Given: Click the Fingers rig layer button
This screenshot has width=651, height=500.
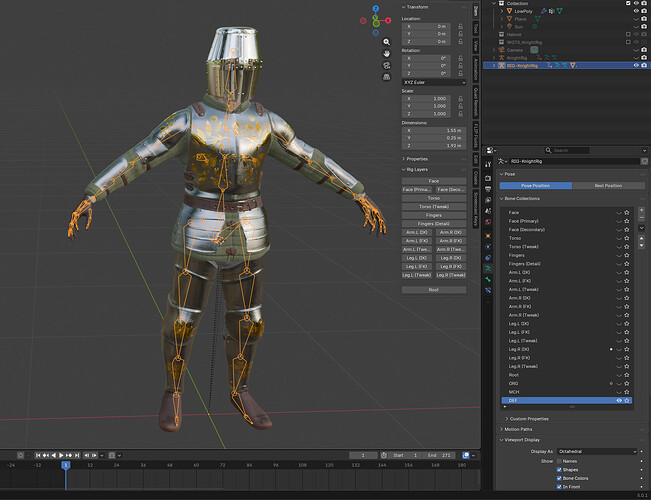Looking at the screenshot, I should click(x=434, y=215).
